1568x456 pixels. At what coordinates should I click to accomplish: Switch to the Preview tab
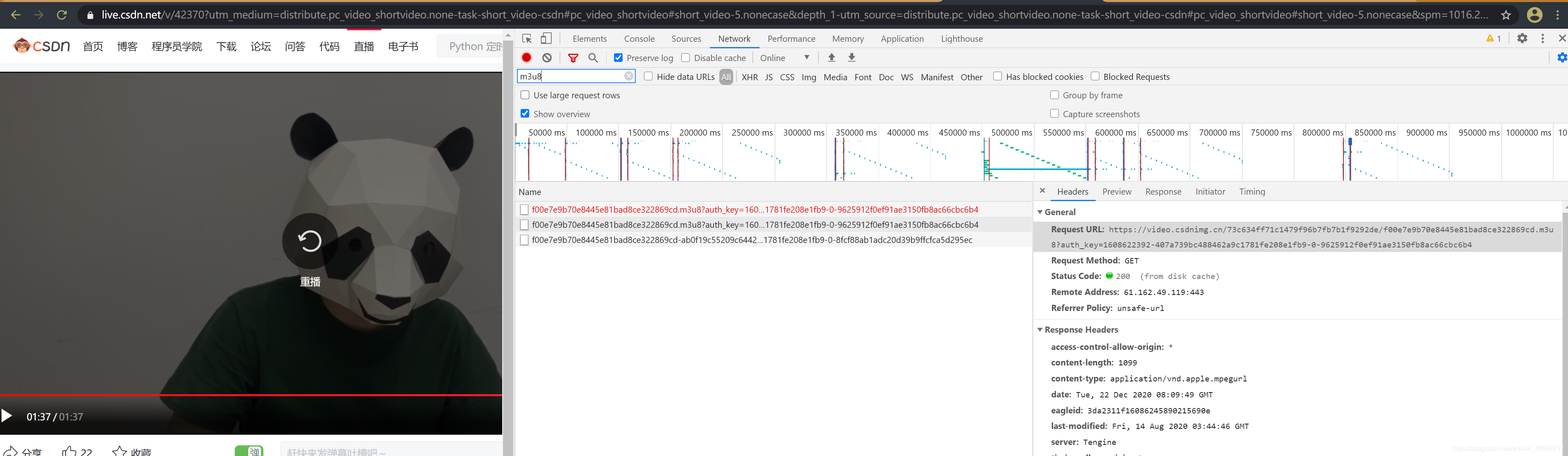coord(1117,191)
